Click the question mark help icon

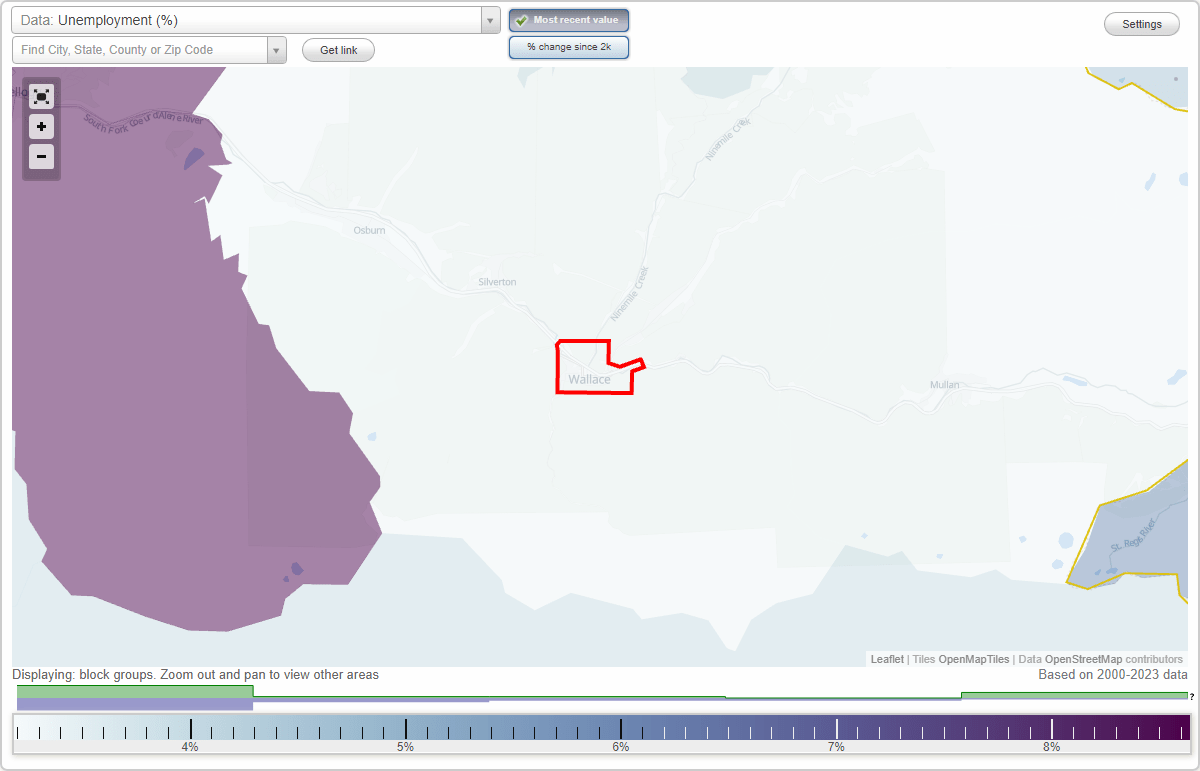(x=1192, y=697)
